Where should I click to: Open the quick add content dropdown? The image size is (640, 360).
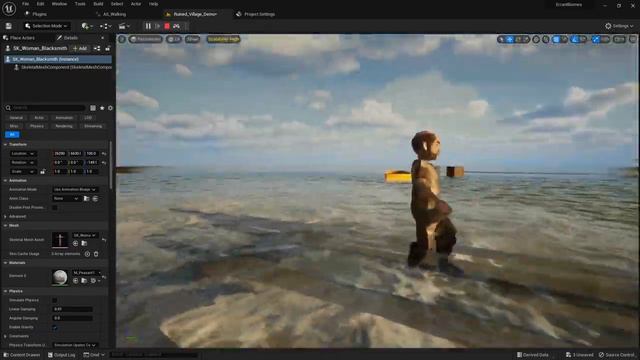point(87,26)
